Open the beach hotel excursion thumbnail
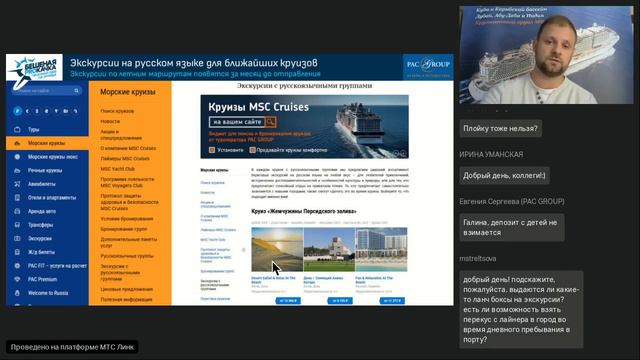Image resolution: width=640 pixels, height=360 pixels. click(381, 249)
